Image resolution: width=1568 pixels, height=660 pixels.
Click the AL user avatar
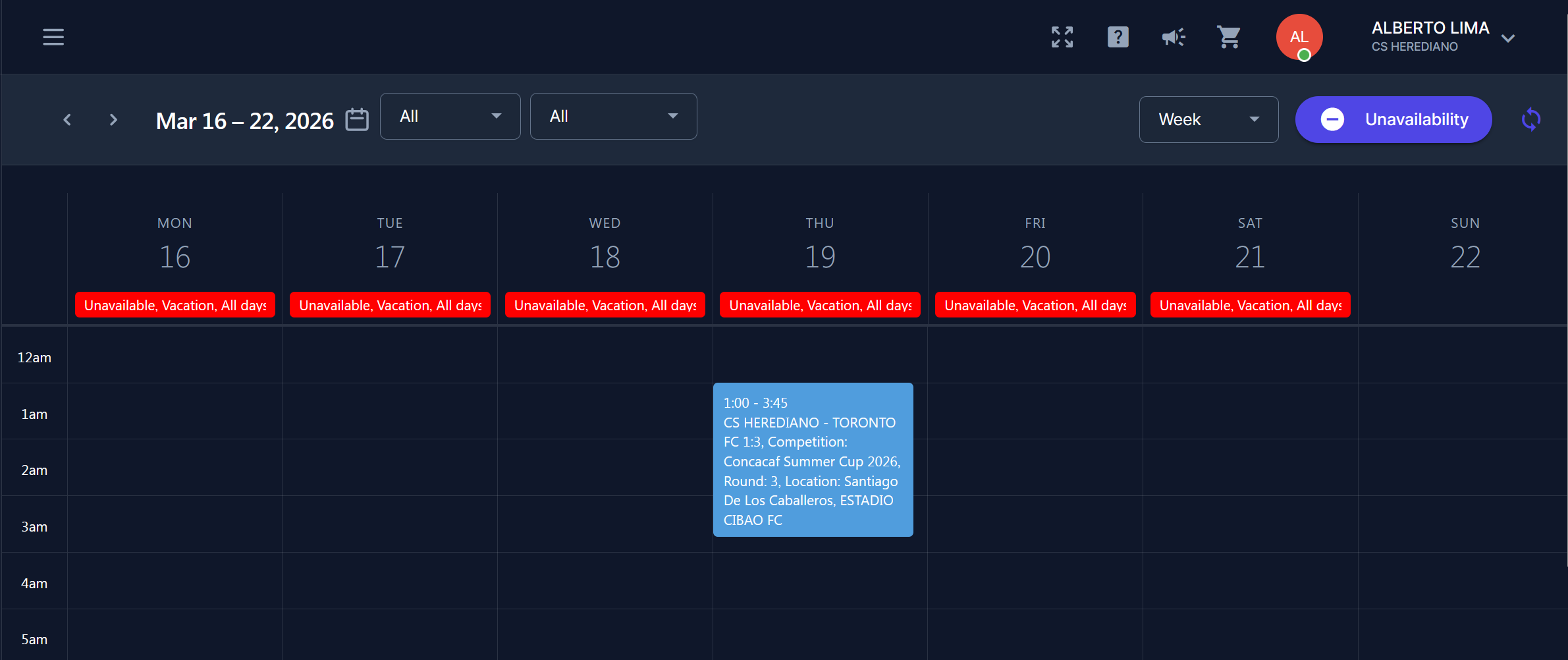click(x=1299, y=37)
